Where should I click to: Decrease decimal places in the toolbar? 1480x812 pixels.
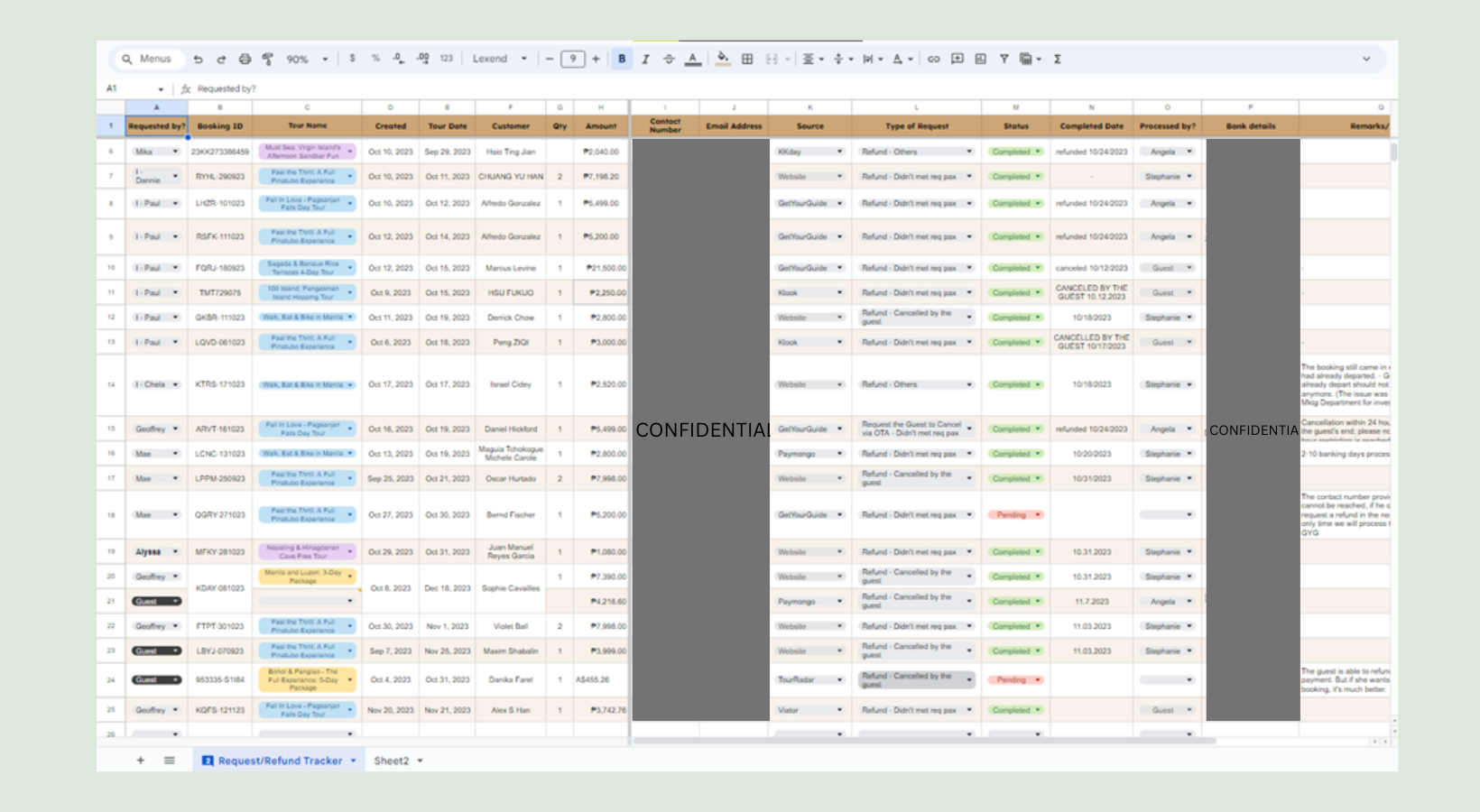[x=399, y=59]
